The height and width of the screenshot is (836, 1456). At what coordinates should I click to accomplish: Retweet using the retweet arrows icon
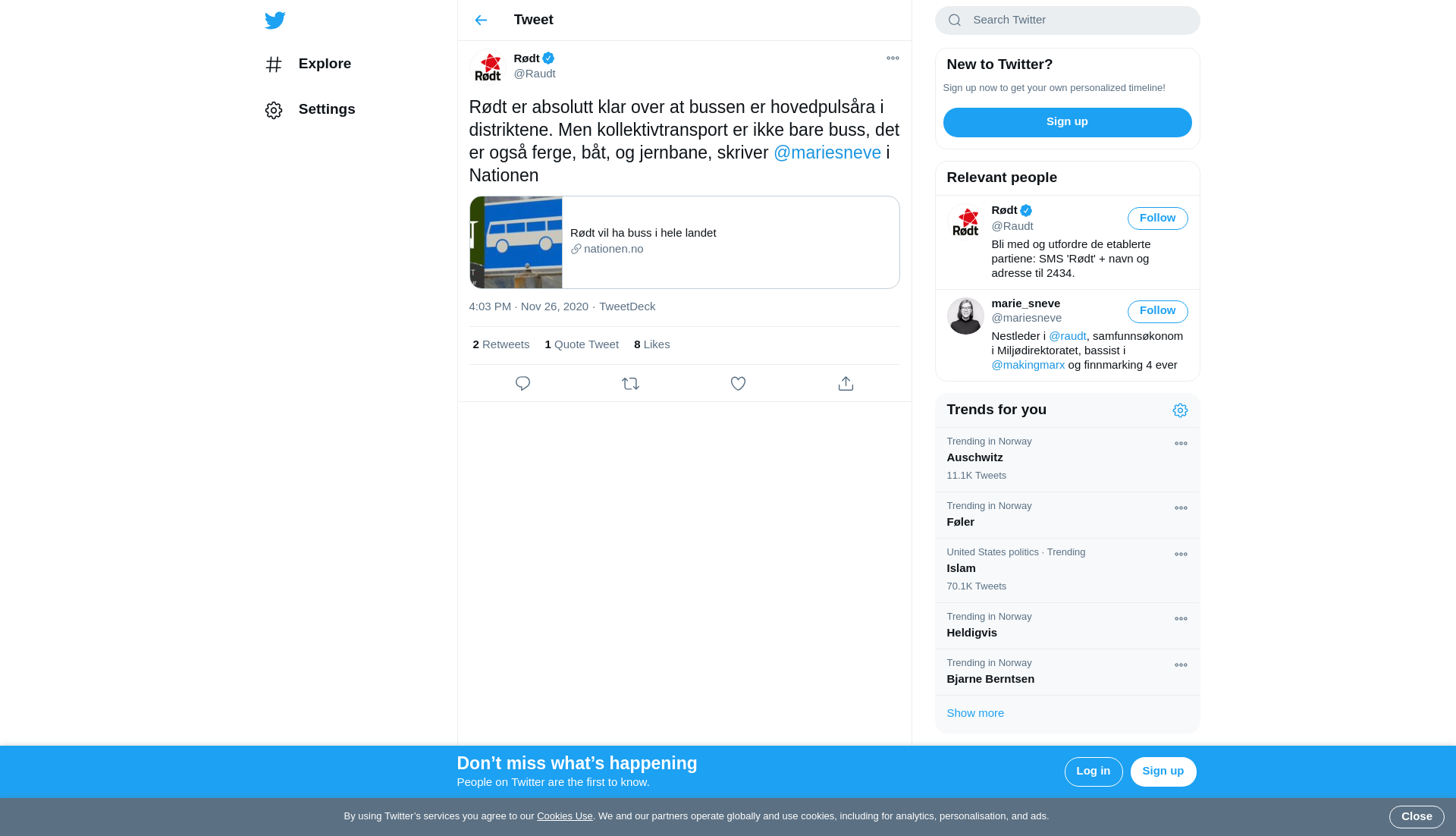coord(630,384)
